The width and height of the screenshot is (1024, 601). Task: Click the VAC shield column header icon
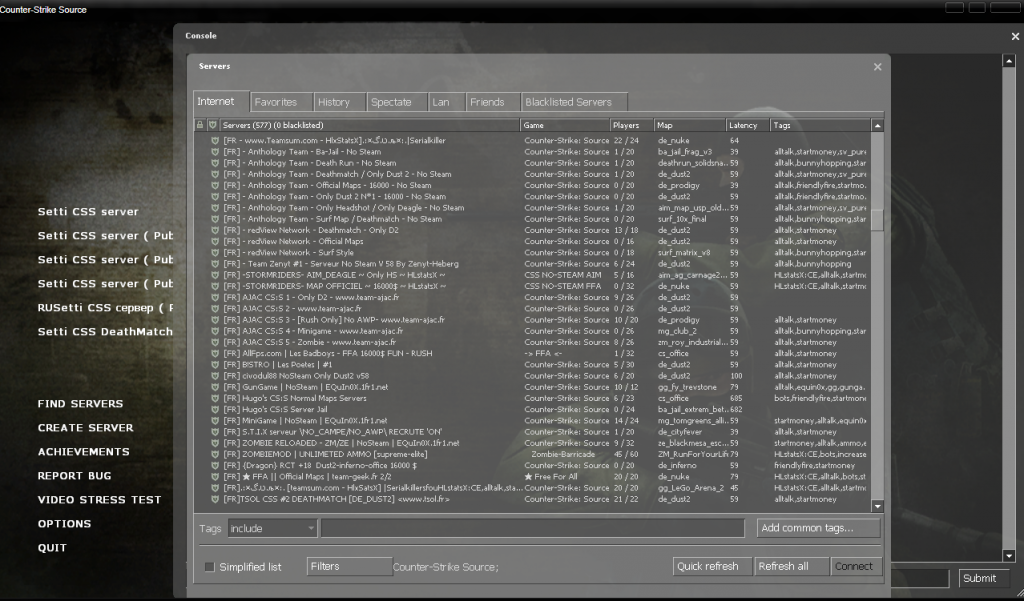213,125
